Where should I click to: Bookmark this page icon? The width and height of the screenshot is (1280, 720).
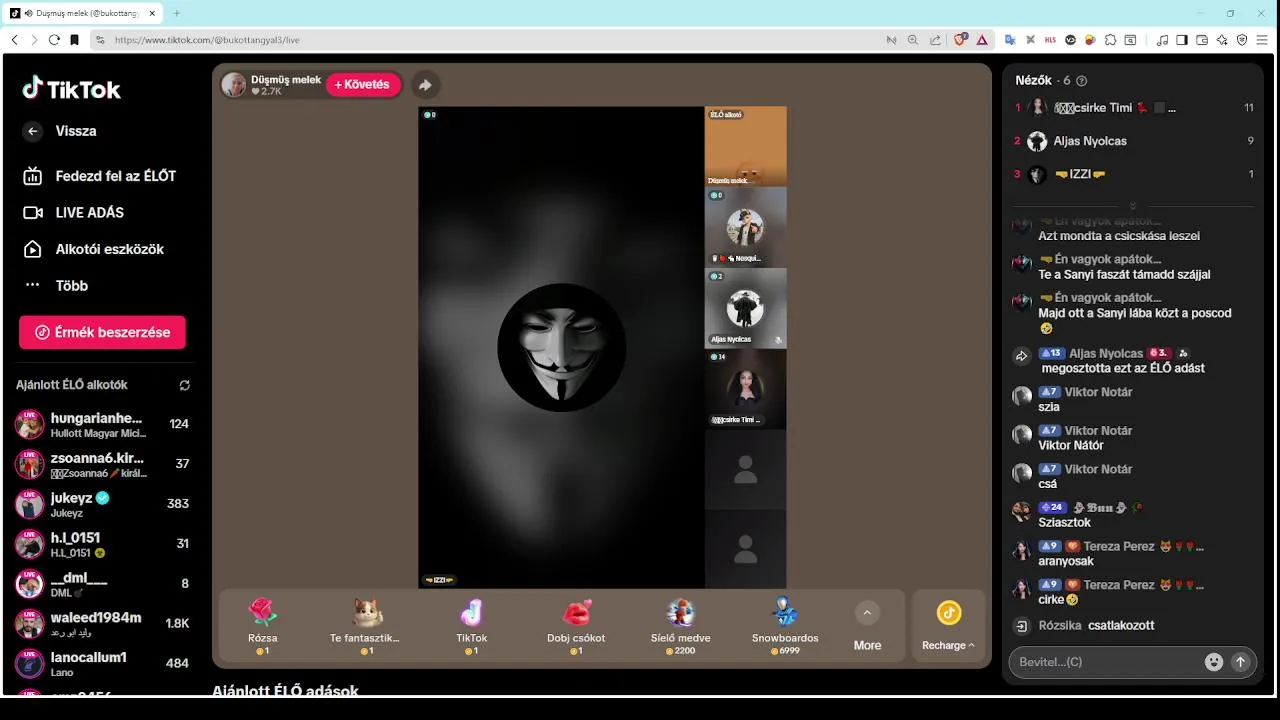[x=74, y=40]
